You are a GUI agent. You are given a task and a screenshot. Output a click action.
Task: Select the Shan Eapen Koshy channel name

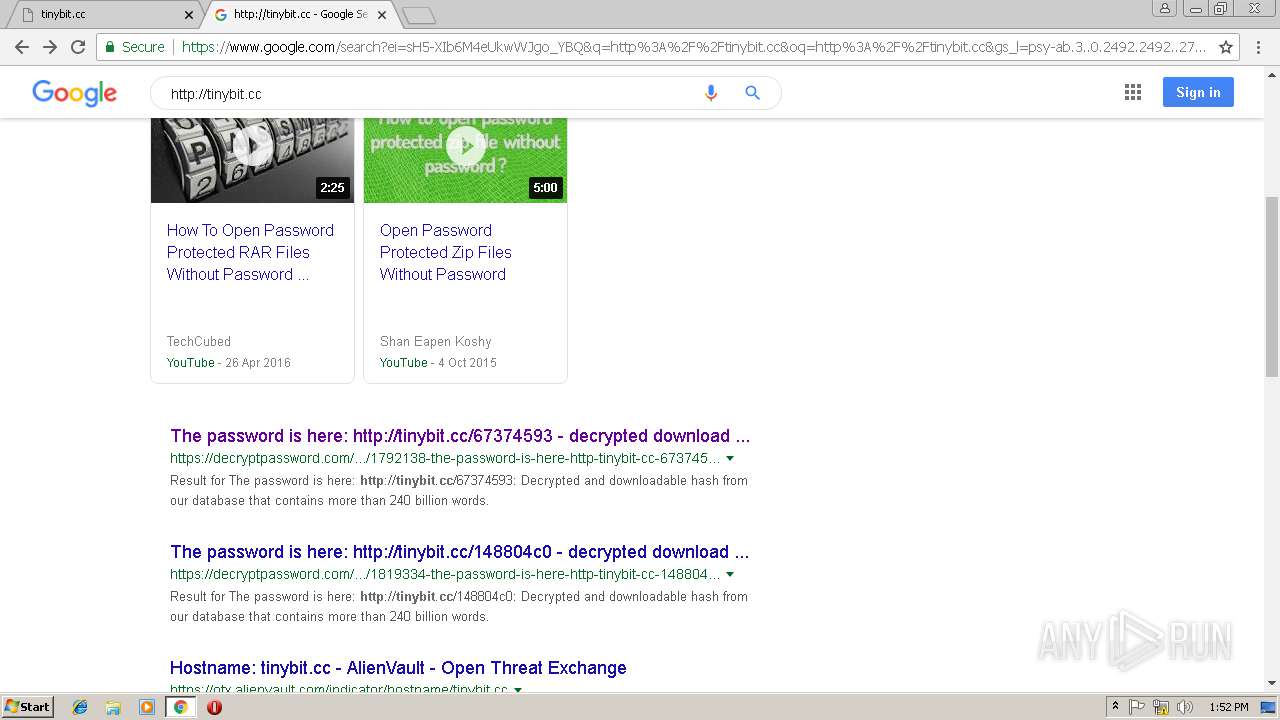pos(436,342)
